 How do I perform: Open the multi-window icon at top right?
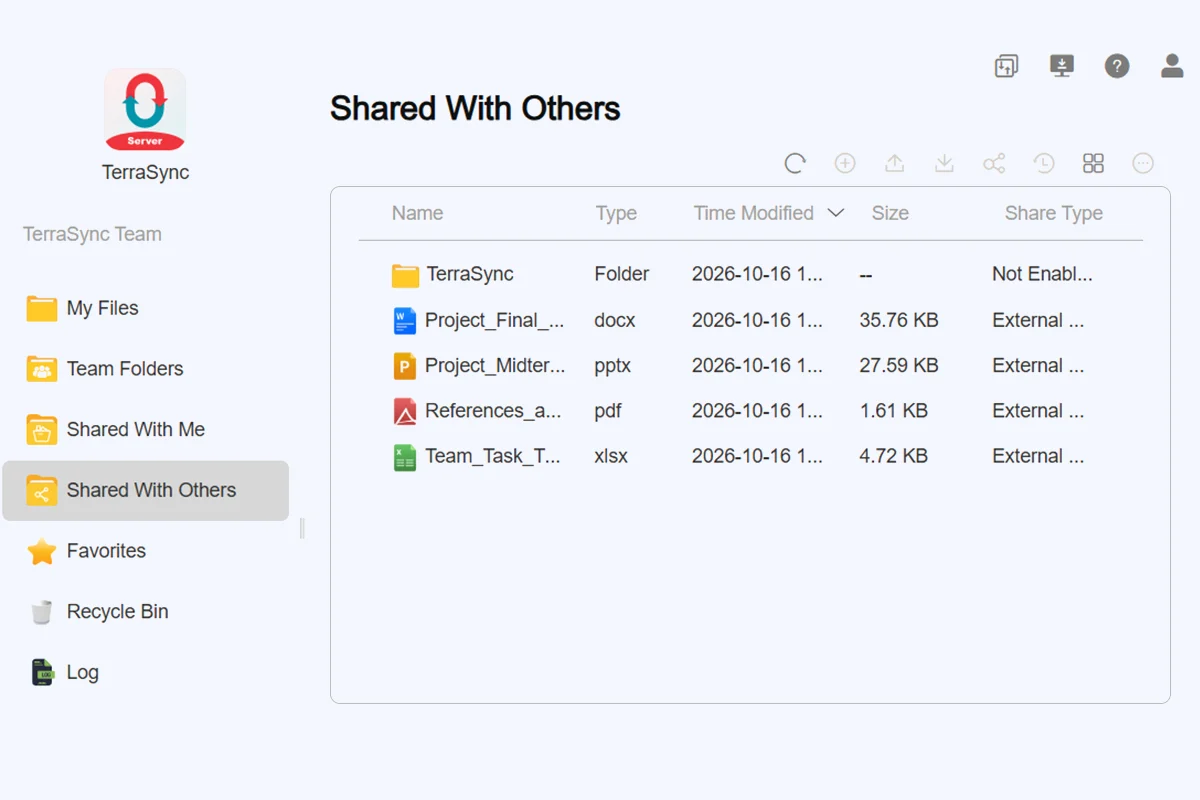(1006, 66)
